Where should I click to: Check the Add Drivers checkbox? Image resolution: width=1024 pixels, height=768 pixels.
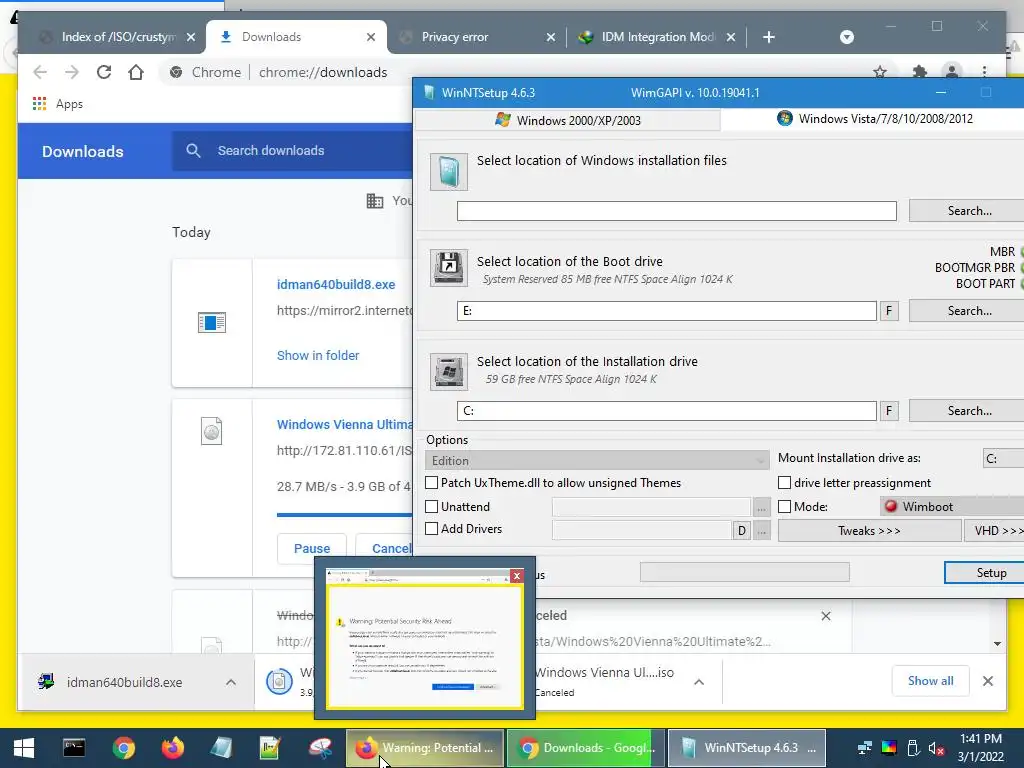[x=432, y=528]
